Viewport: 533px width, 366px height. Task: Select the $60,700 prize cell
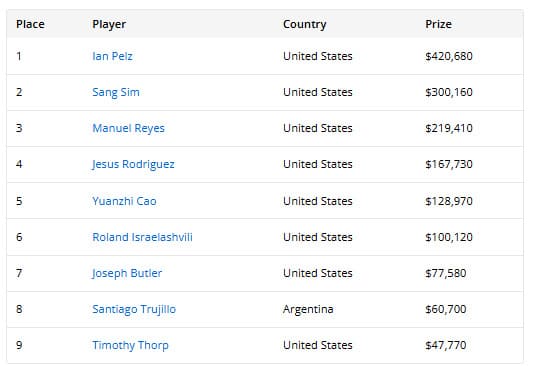446,309
